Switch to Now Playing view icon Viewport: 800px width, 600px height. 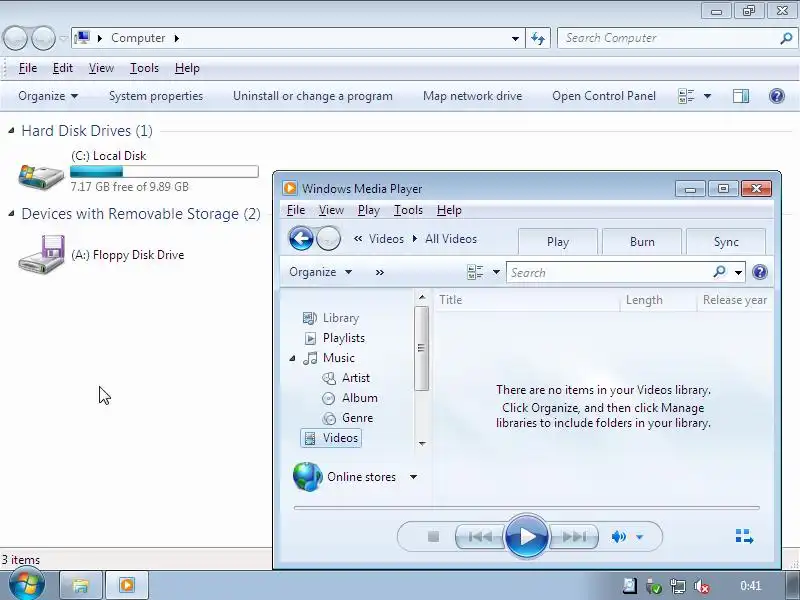[744, 536]
